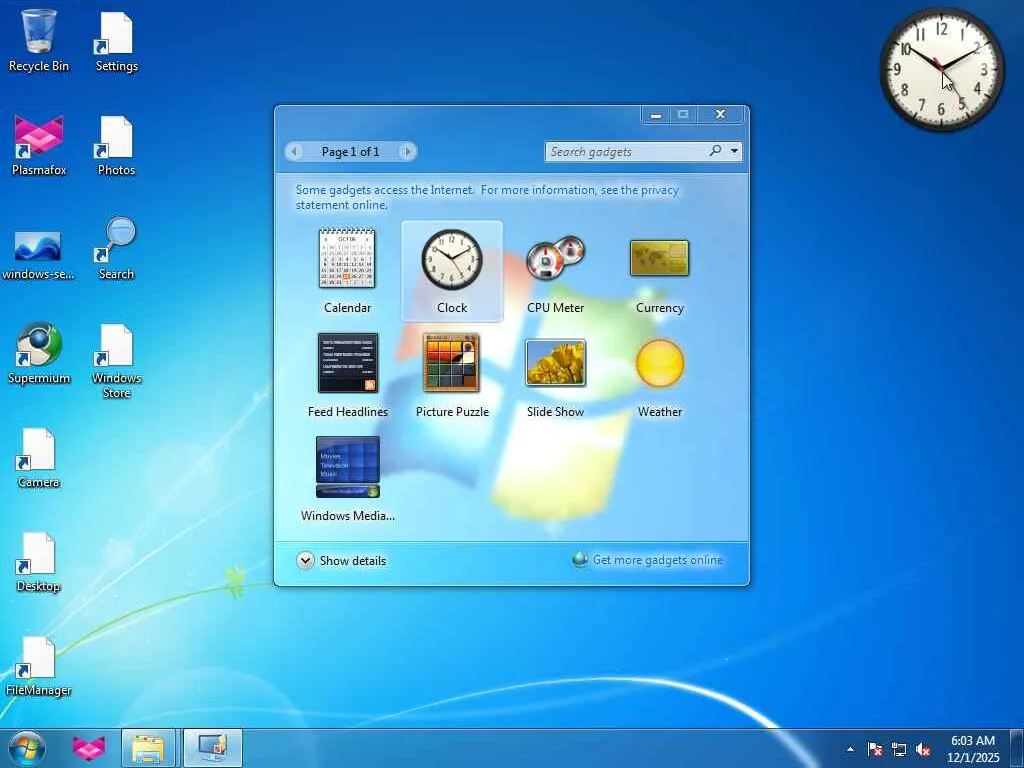This screenshot has height=768, width=1024.
Task: Click the Photos desktop shortcut
Action: (116, 145)
